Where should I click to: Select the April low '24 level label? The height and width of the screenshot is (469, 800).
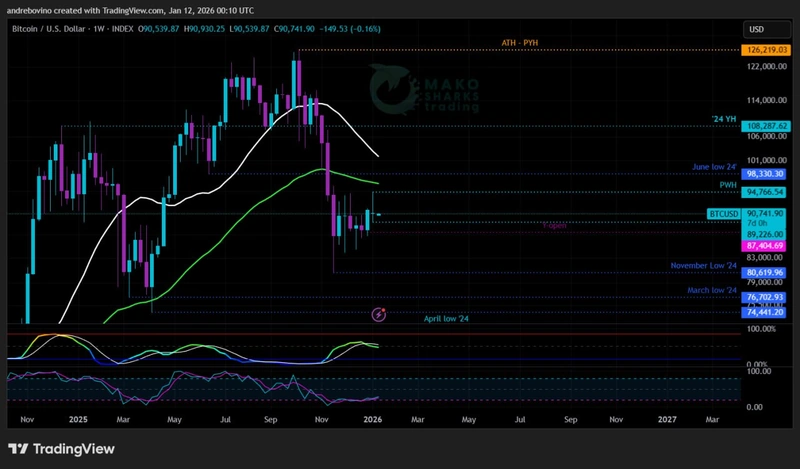pos(447,317)
